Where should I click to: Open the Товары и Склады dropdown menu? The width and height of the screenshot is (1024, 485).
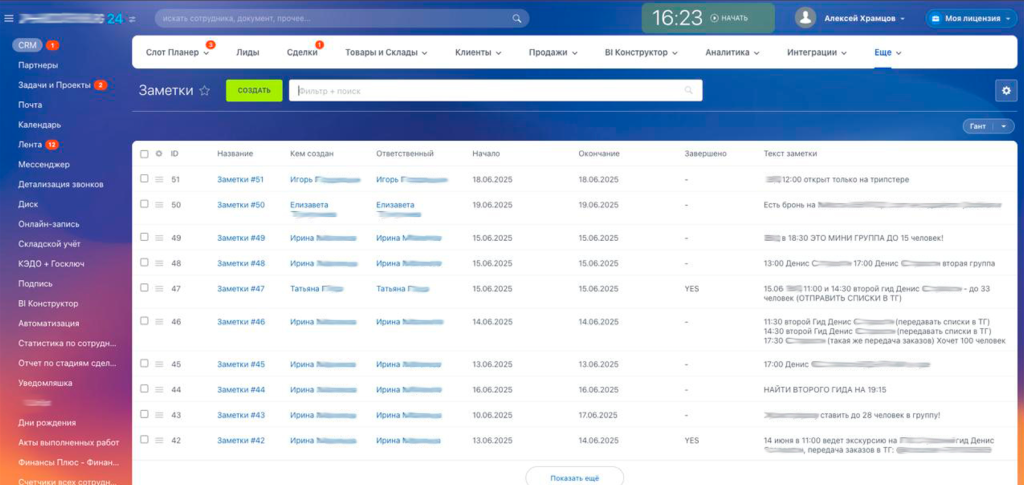pos(386,52)
